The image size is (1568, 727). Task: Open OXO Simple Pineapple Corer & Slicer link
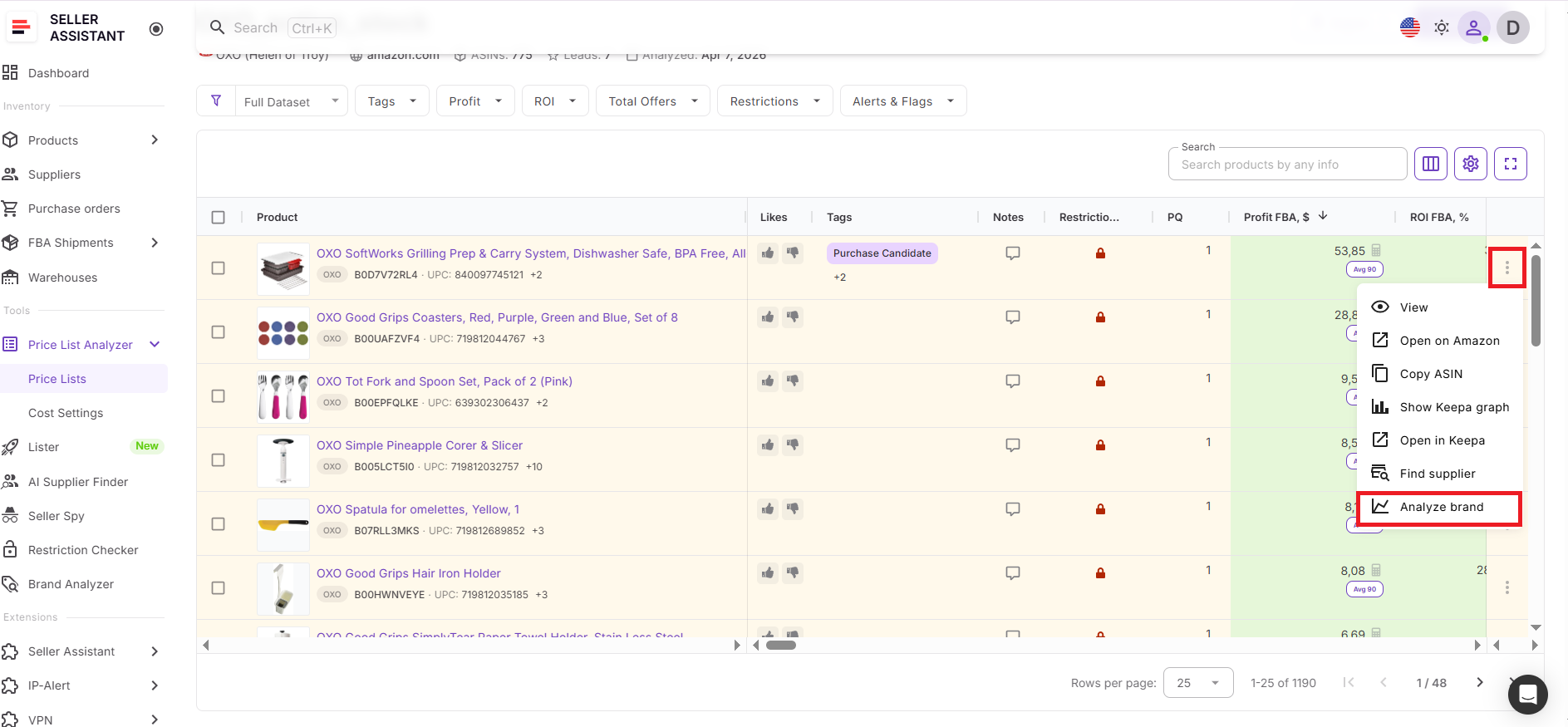[420, 445]
